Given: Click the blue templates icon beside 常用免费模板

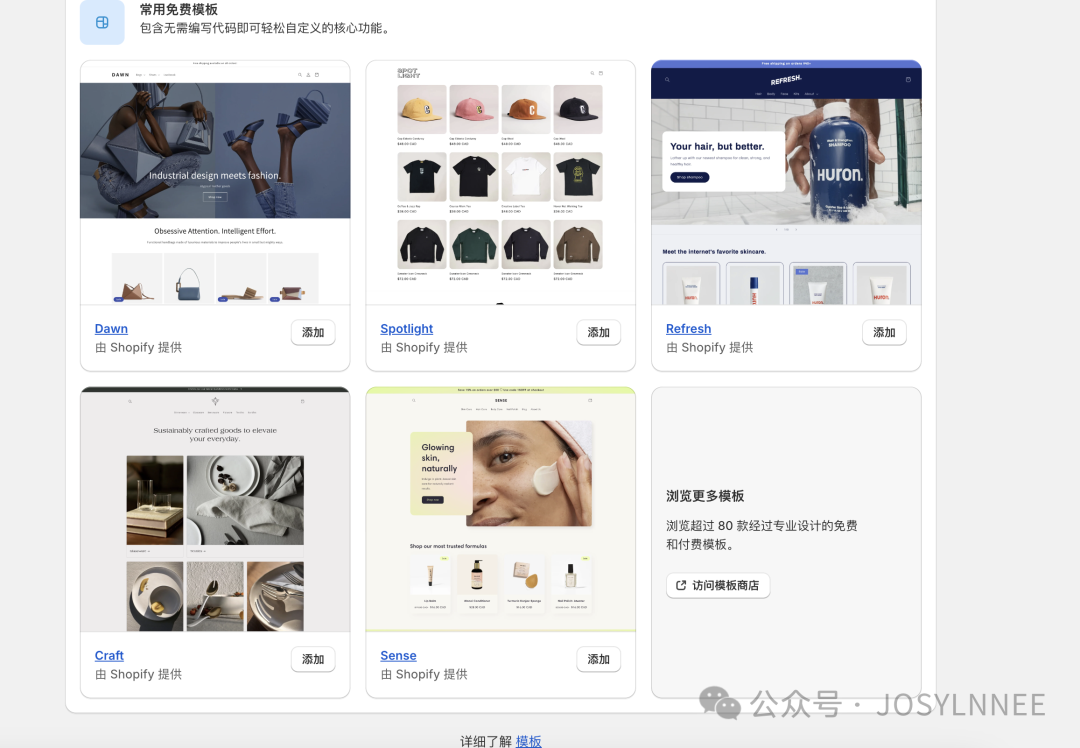Looking at the screenshot, I should (x=102, y=22).
